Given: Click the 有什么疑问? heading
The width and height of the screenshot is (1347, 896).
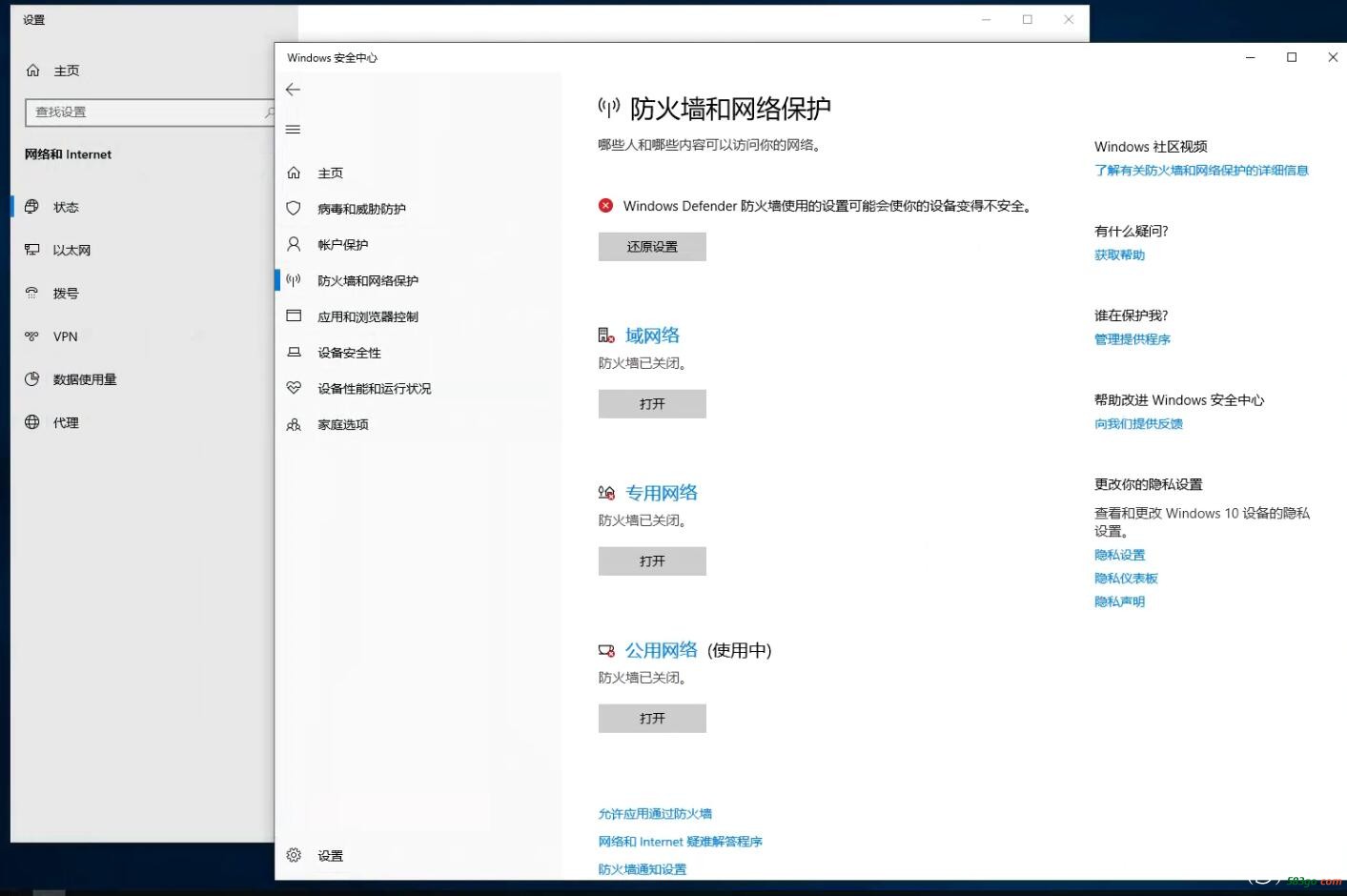Looking at the screenshot, I should 1131,232.
